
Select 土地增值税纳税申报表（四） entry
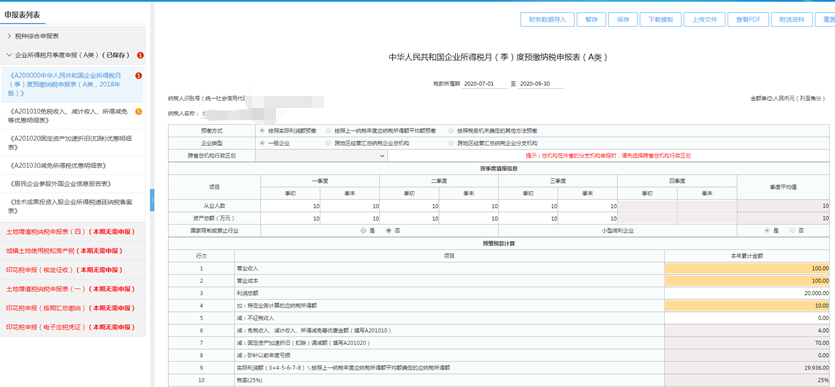coord(72,232)
